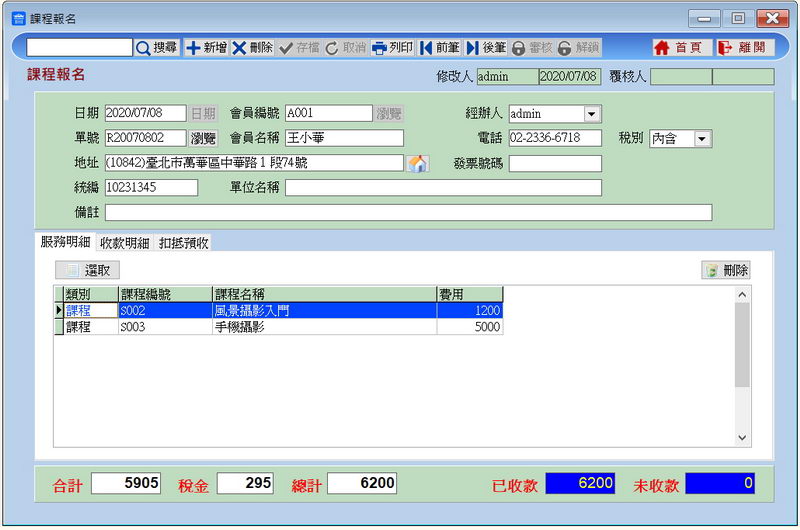This screenshot has height=530, width=800.
Task: Click the search magnifier button 搜尋
Action: point(157,48)
